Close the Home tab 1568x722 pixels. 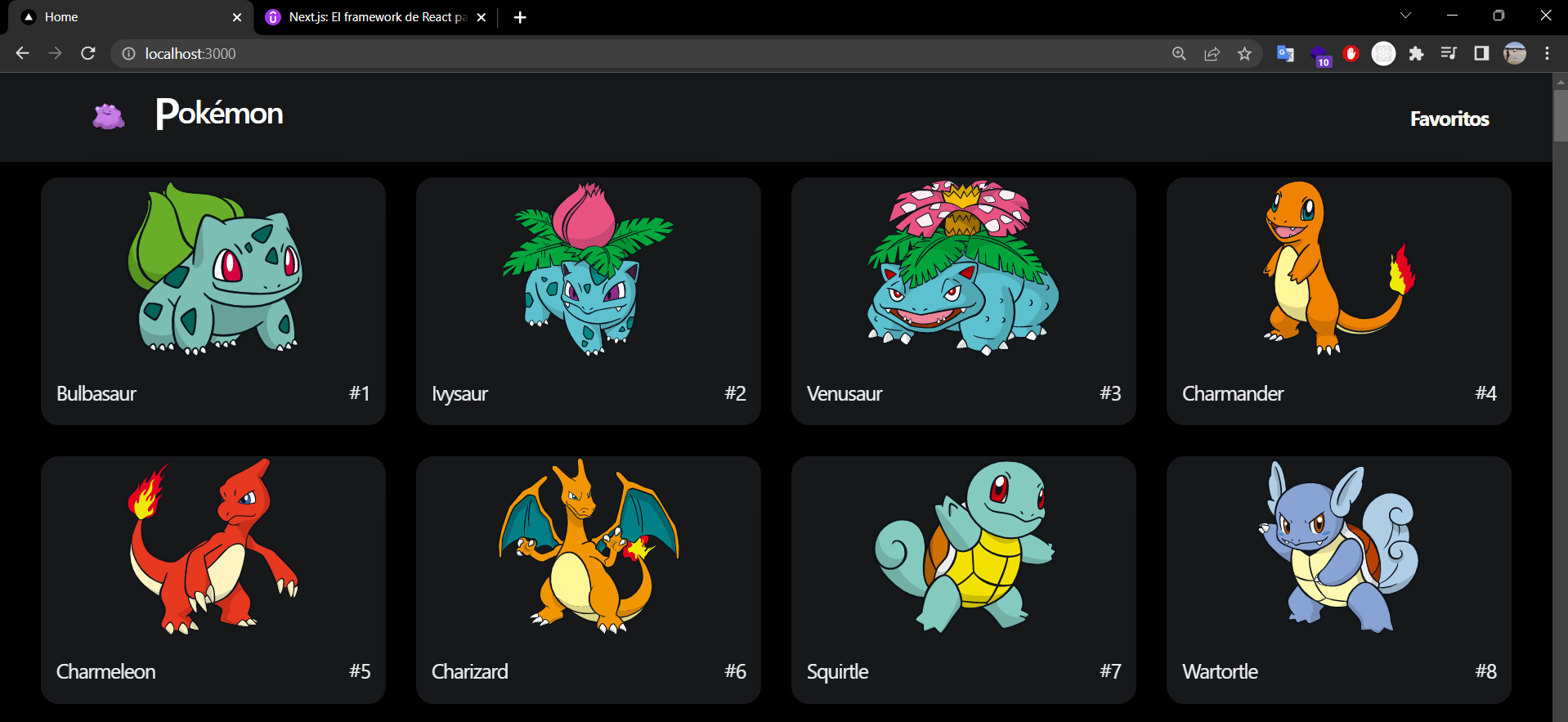coord(237,17)
